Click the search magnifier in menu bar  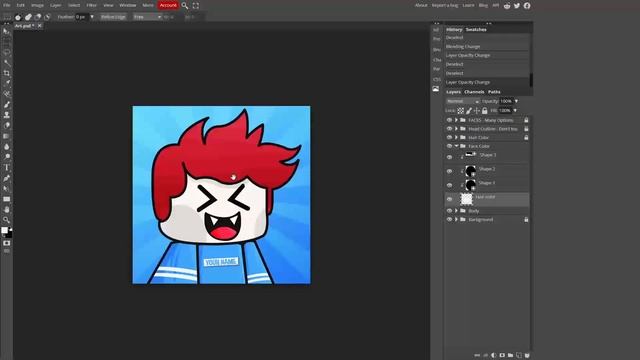pos(185,6)
